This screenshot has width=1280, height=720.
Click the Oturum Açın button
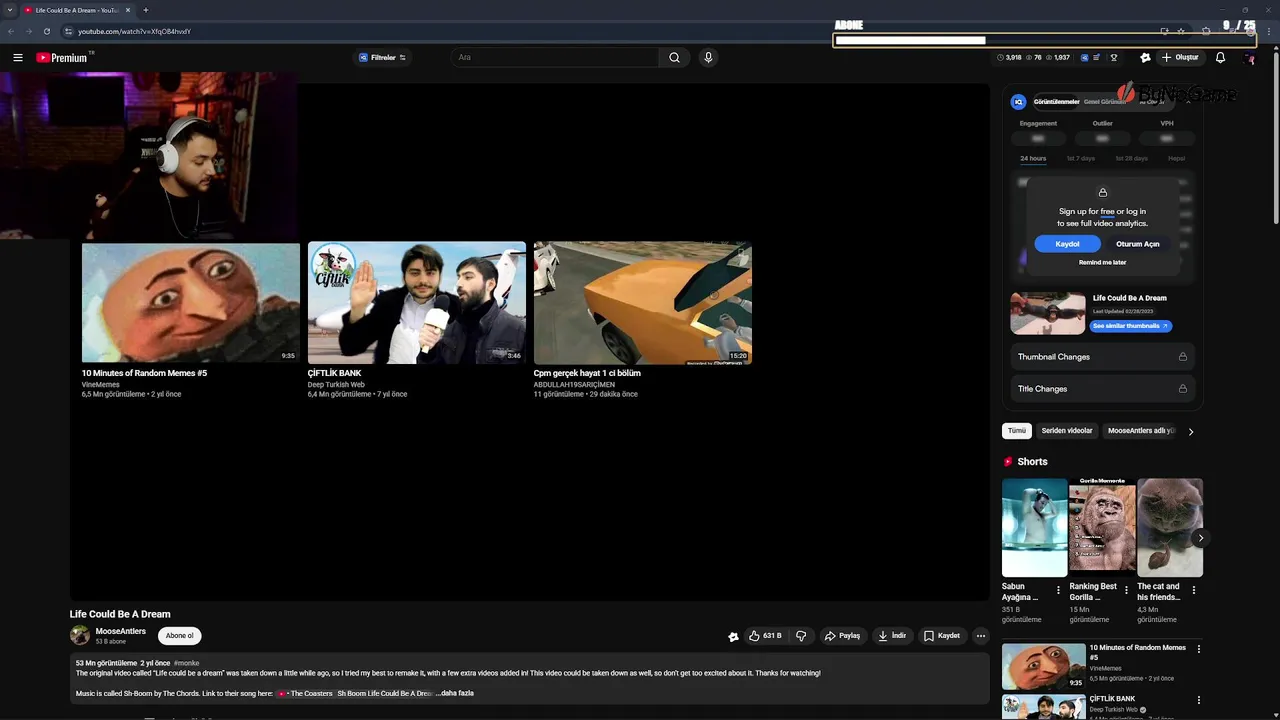click(x=1137, y=244)
